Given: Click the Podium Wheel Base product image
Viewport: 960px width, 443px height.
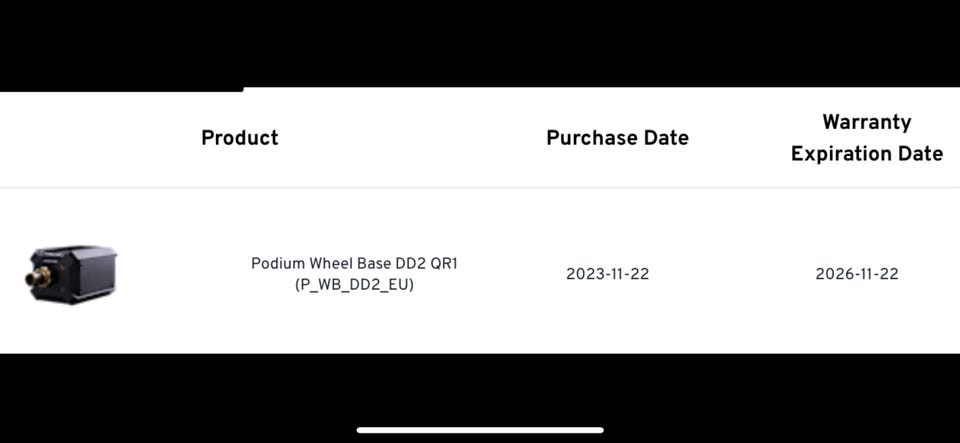Looking at the screenshot, I should click(x=72, y=272).
